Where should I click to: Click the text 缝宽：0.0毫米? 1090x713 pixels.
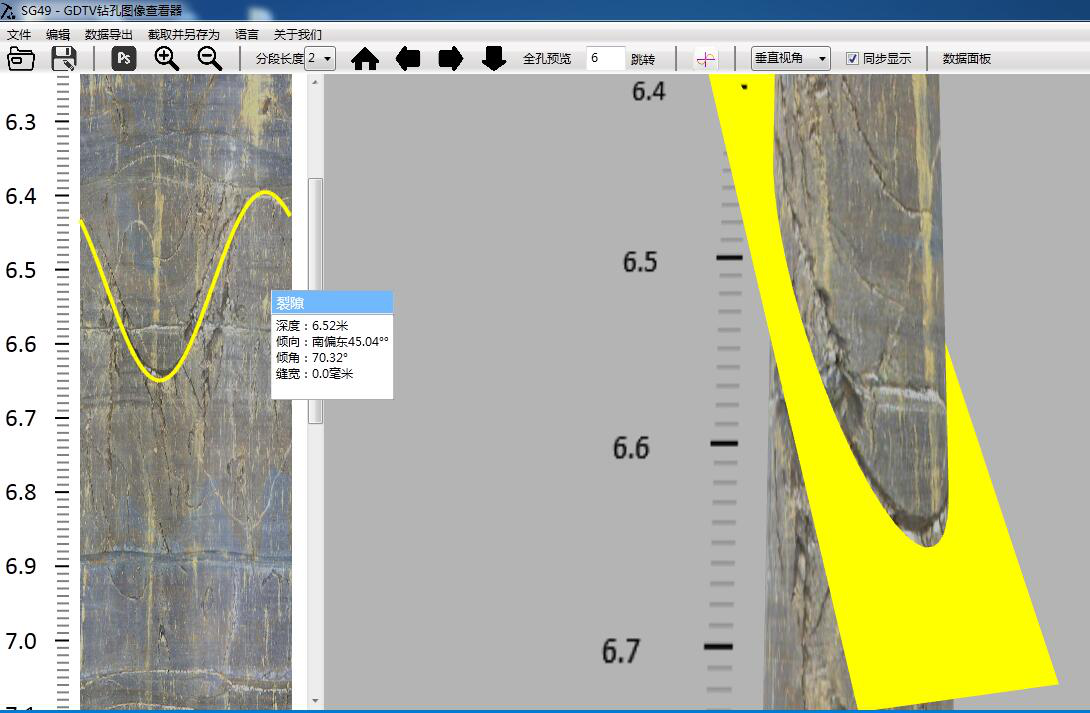click(314, 373)
